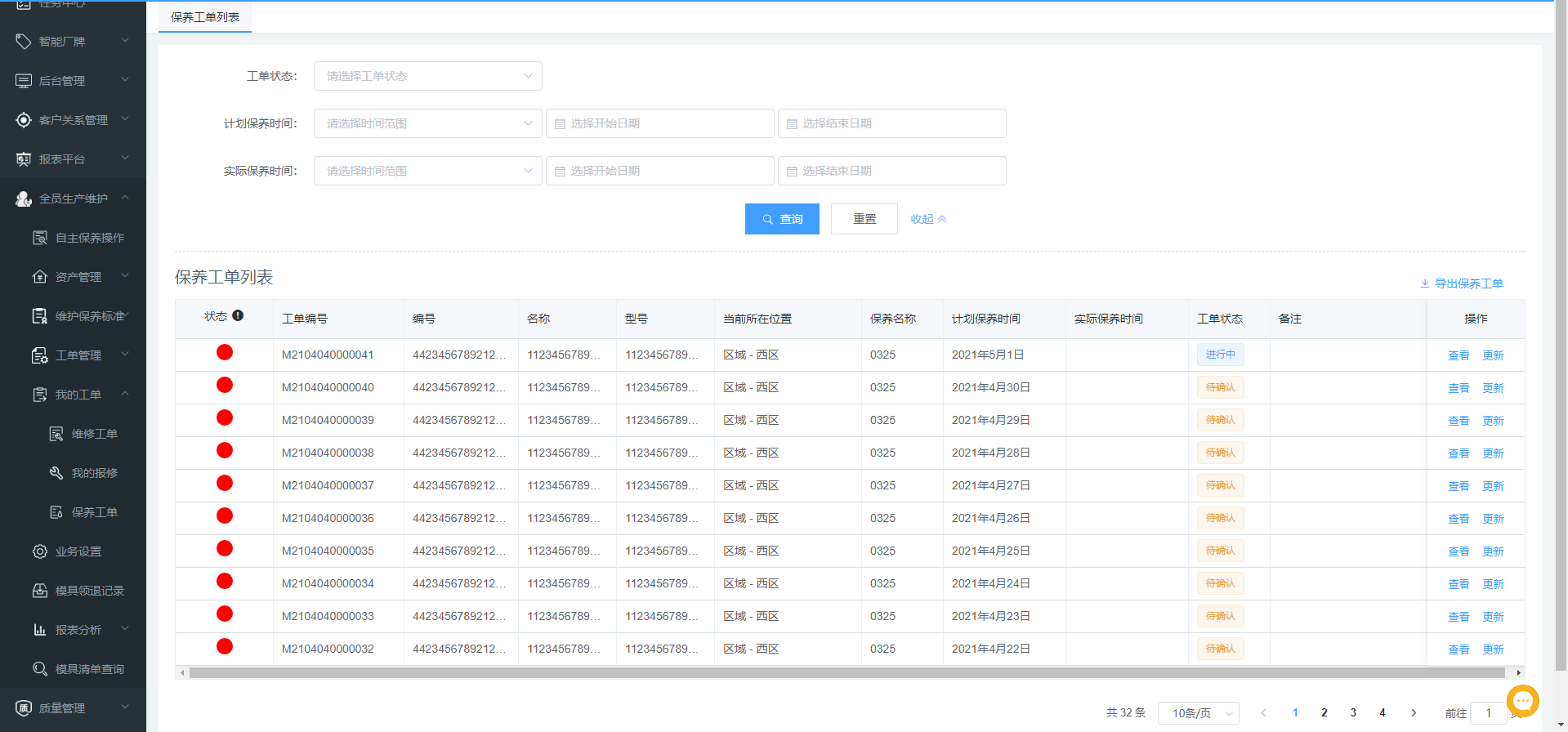Open the 工单状态 dropdown

(x=427, y=76)
